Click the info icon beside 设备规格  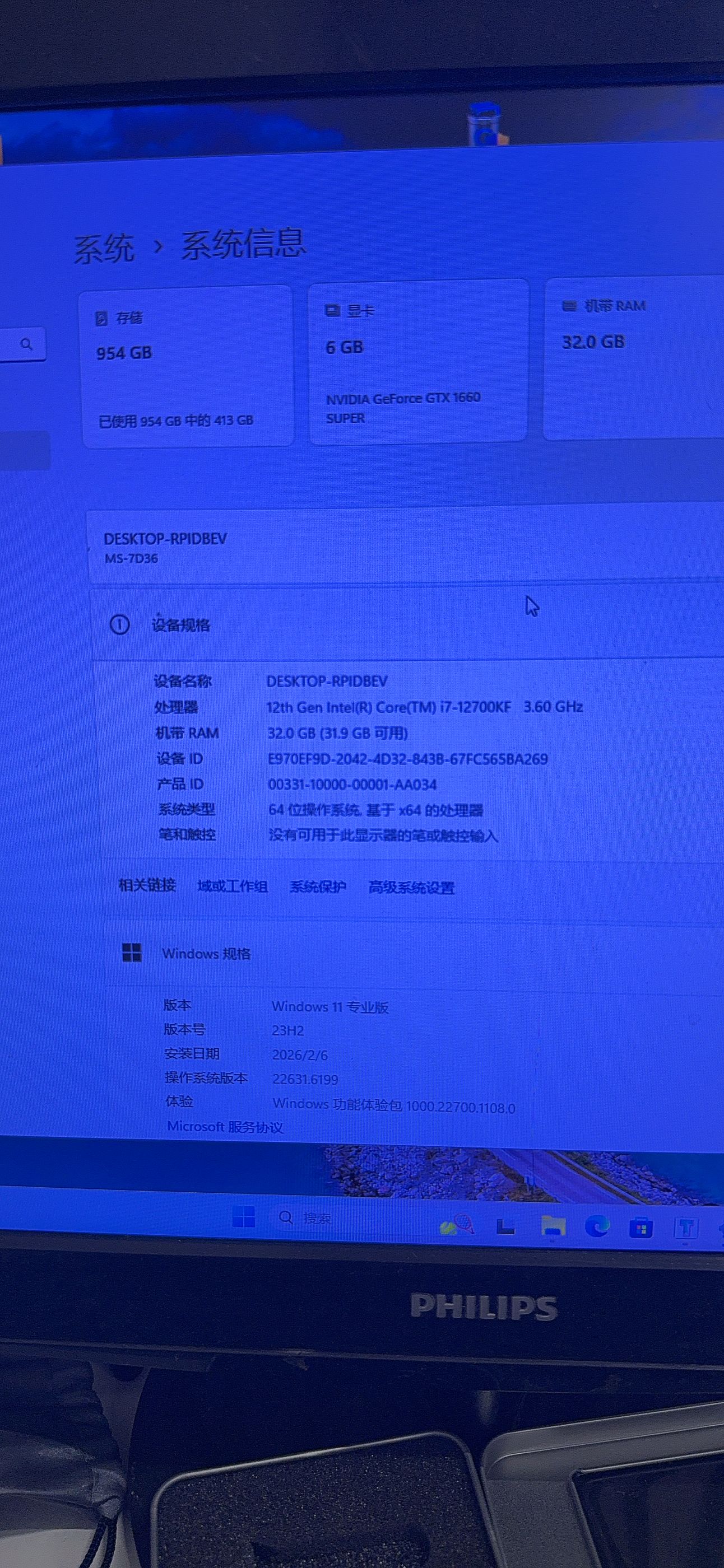click(119, 624)
